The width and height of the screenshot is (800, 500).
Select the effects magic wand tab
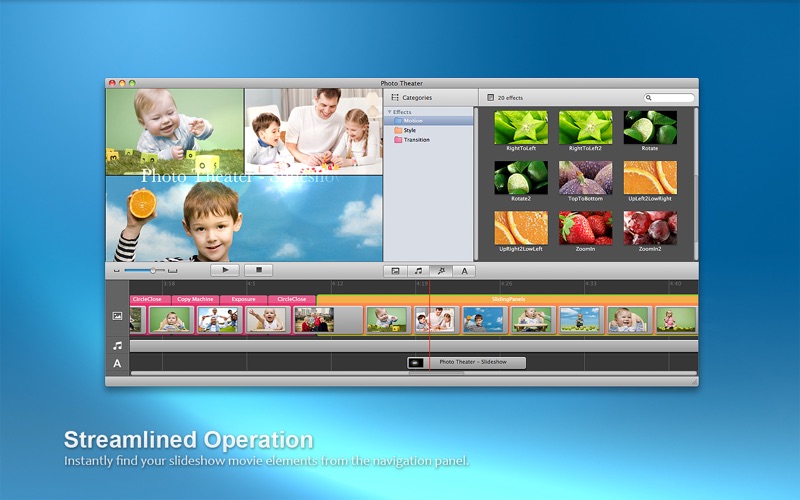coord(441,271)
